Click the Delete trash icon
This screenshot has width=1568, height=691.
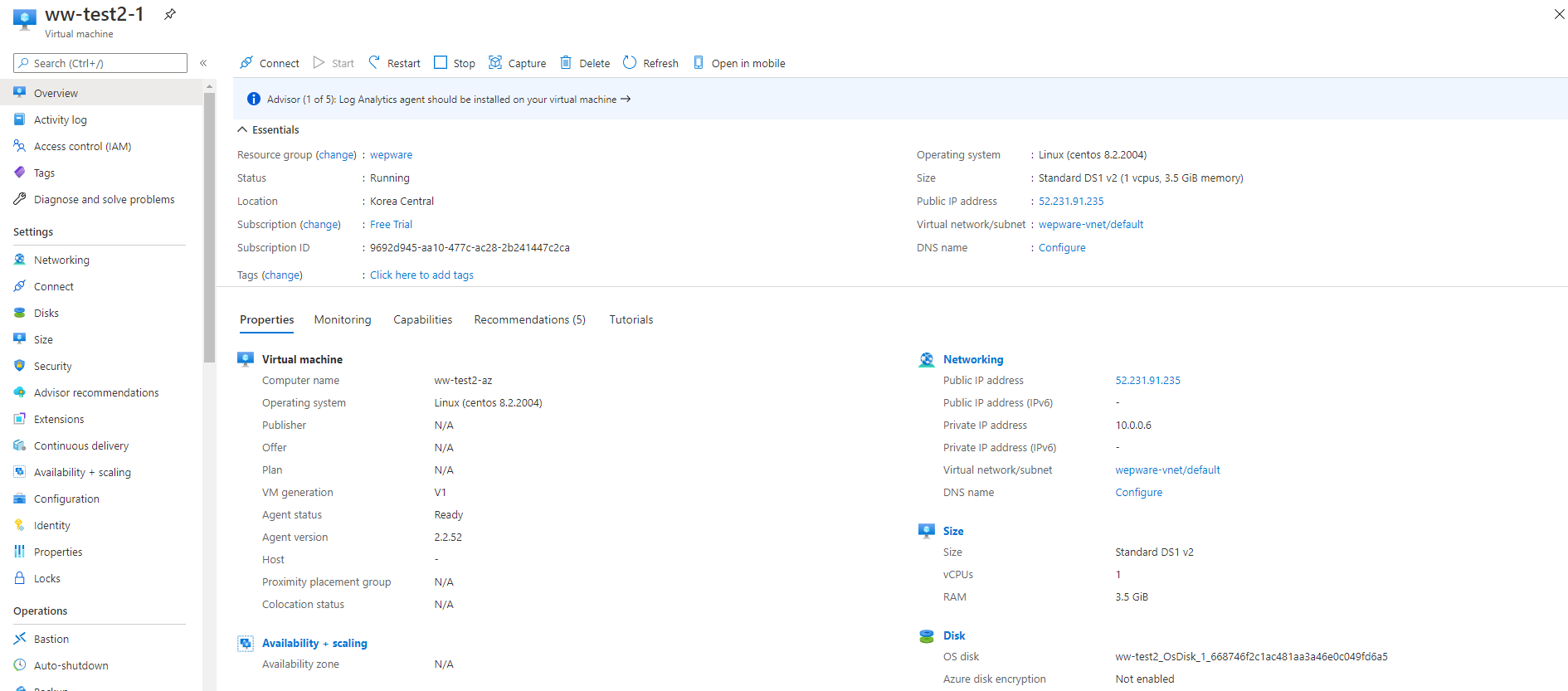[566, 62]
